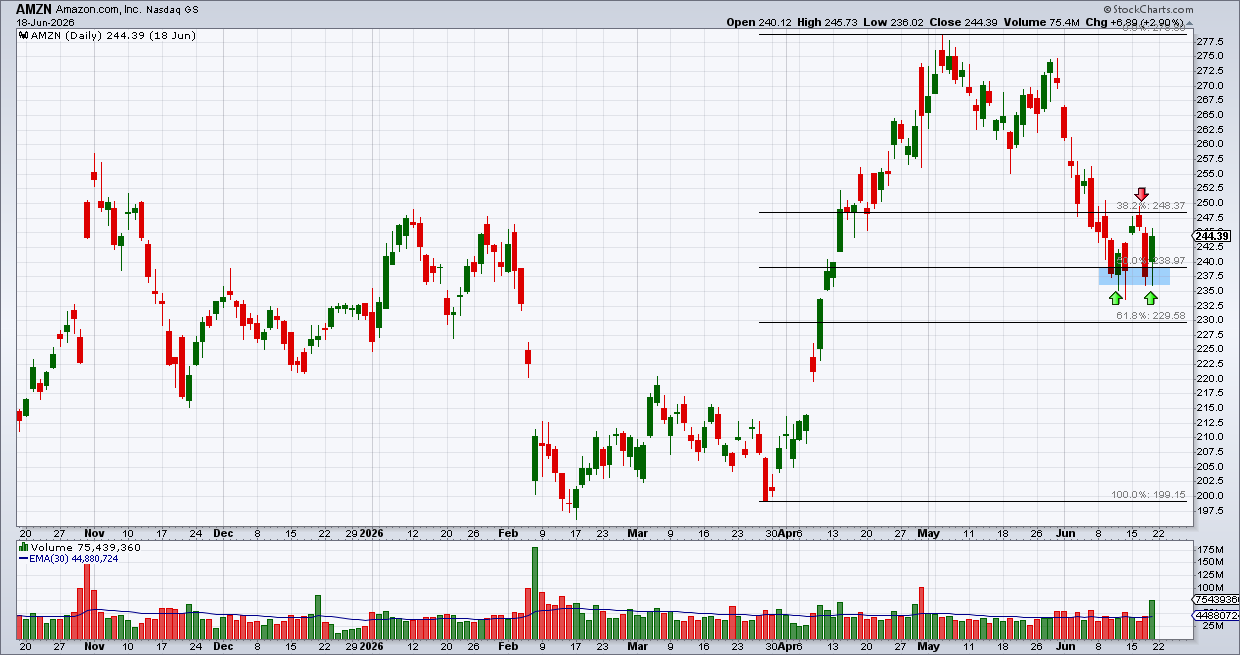
Task: Click the 50.0%: 238.97 Fibonacci label
Action: (1151, 260)
